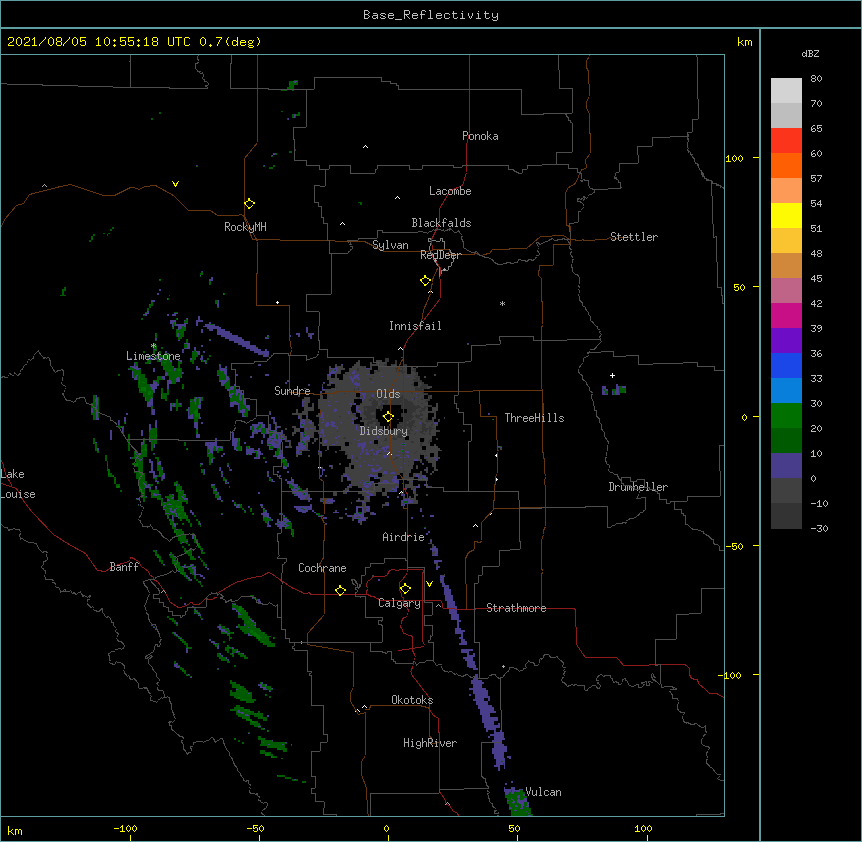This screenshot has width=862, height=842.
Task: Click the yellow diamond marker near RockyMH
Action: click(x=249, y=203)
